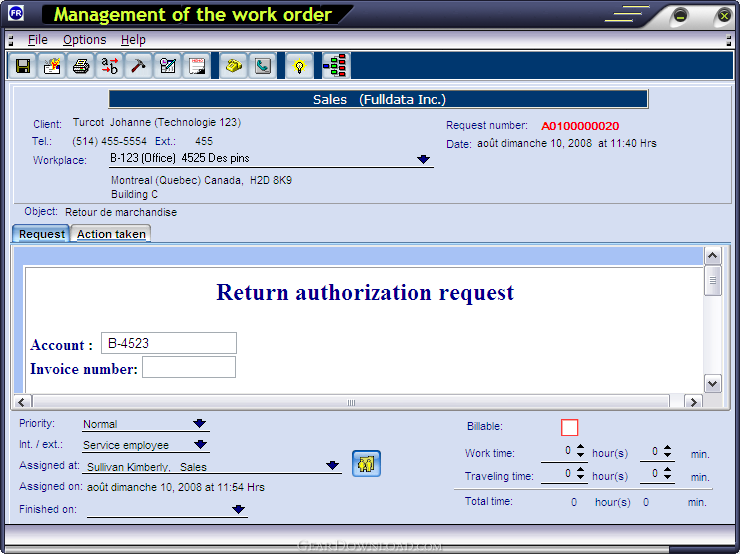This screenshot has height=554, width=740.
Task: Decrease Work time minutes down arrow
Action: click(667, 455)
